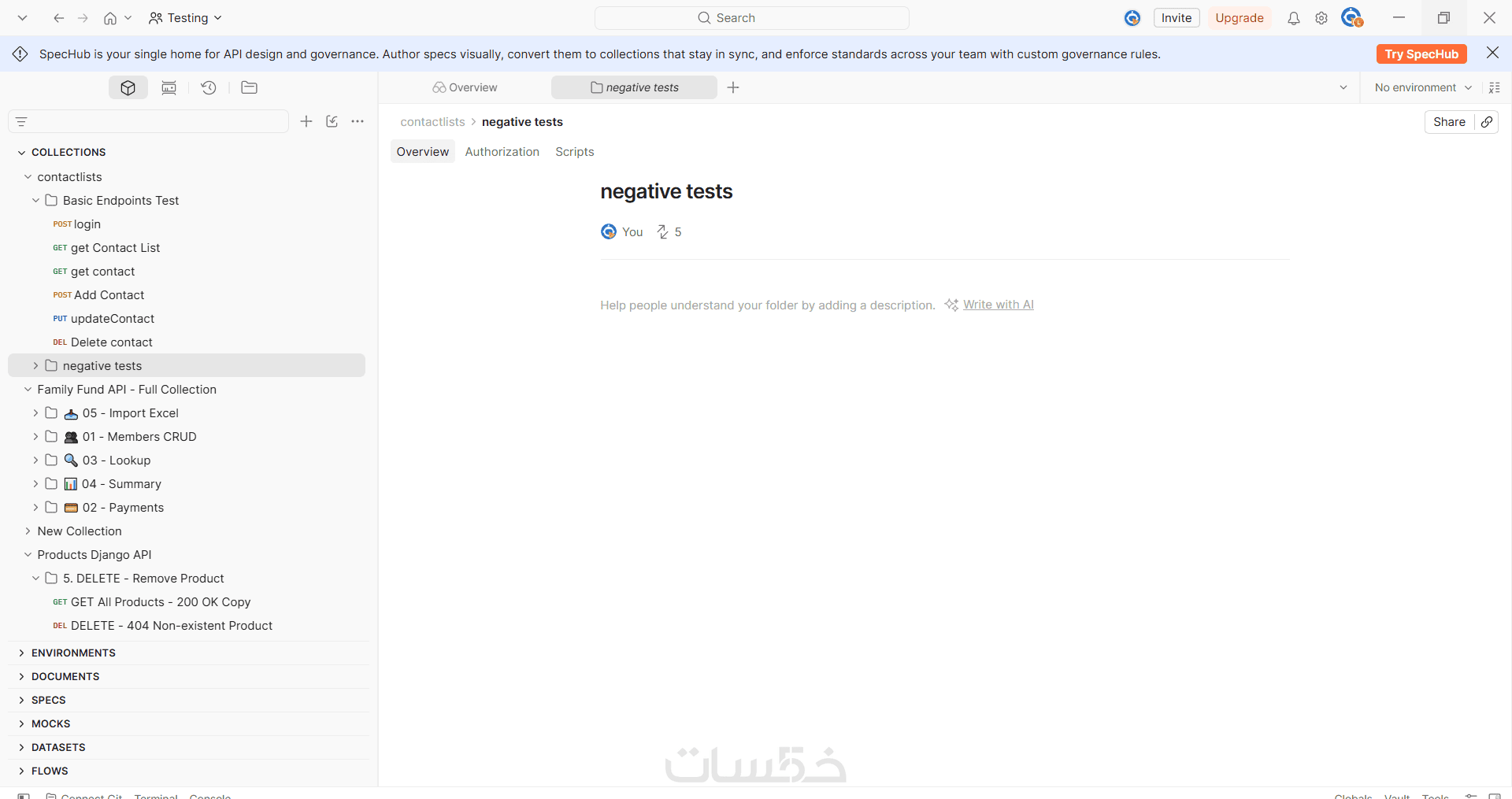Open new tab with plus icon
Image resolution: width=1512 pixels, height=799 pixels.
pos(733,87)
